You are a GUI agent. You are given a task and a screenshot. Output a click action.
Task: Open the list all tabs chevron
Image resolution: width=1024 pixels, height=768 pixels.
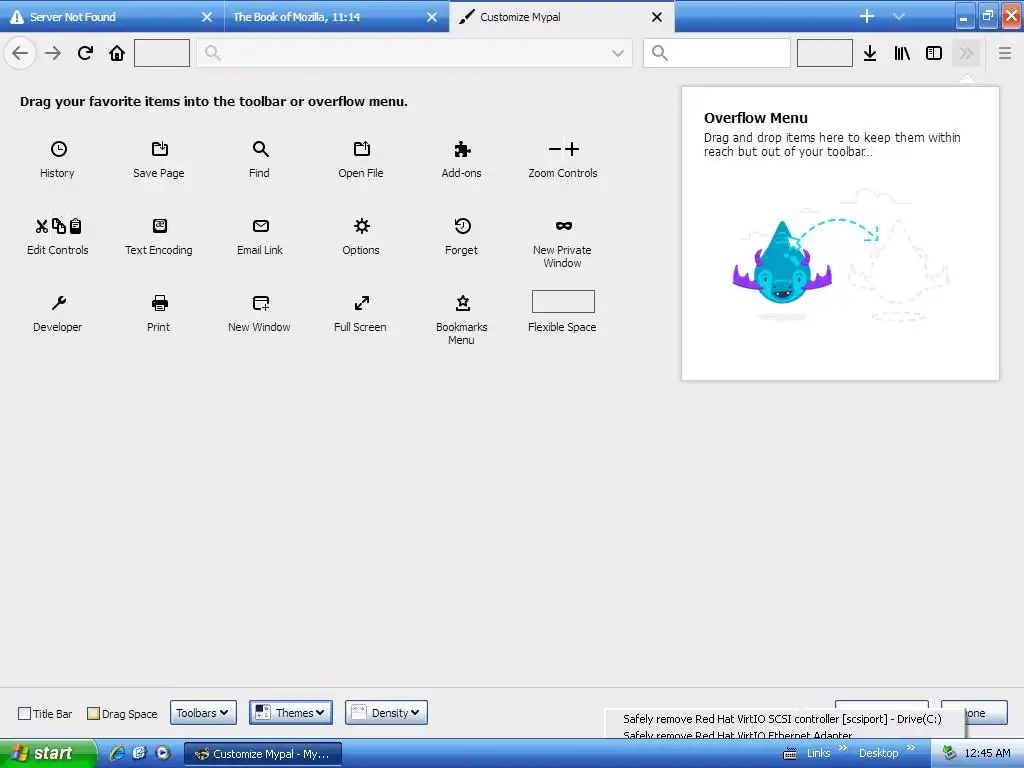pos(899,16)
